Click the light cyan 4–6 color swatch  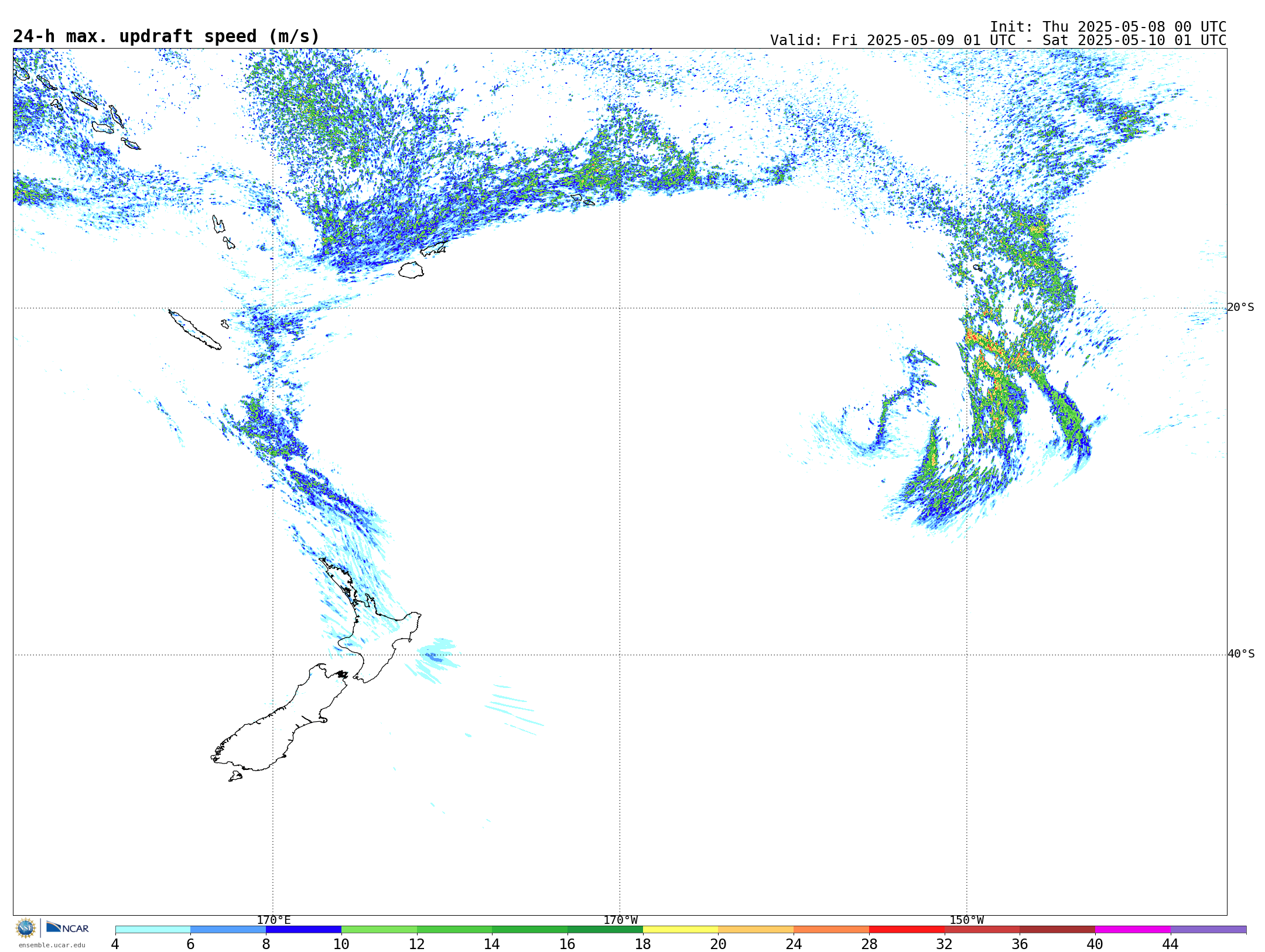153,930
